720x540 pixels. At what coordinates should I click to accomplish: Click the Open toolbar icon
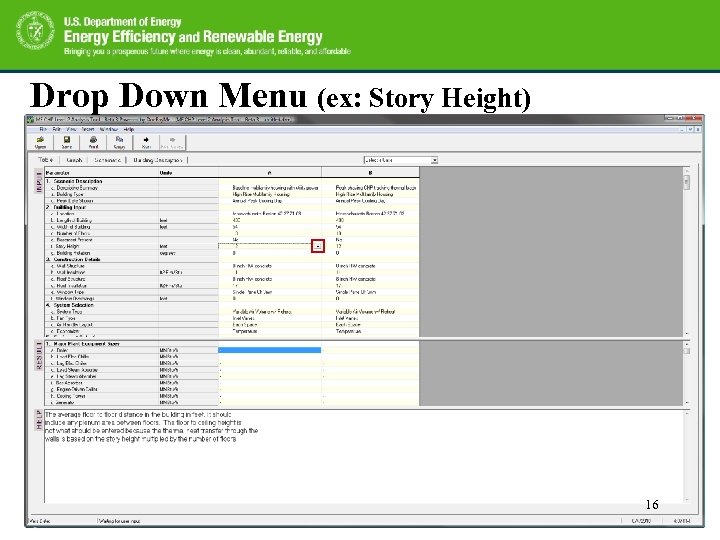[40, 142]
